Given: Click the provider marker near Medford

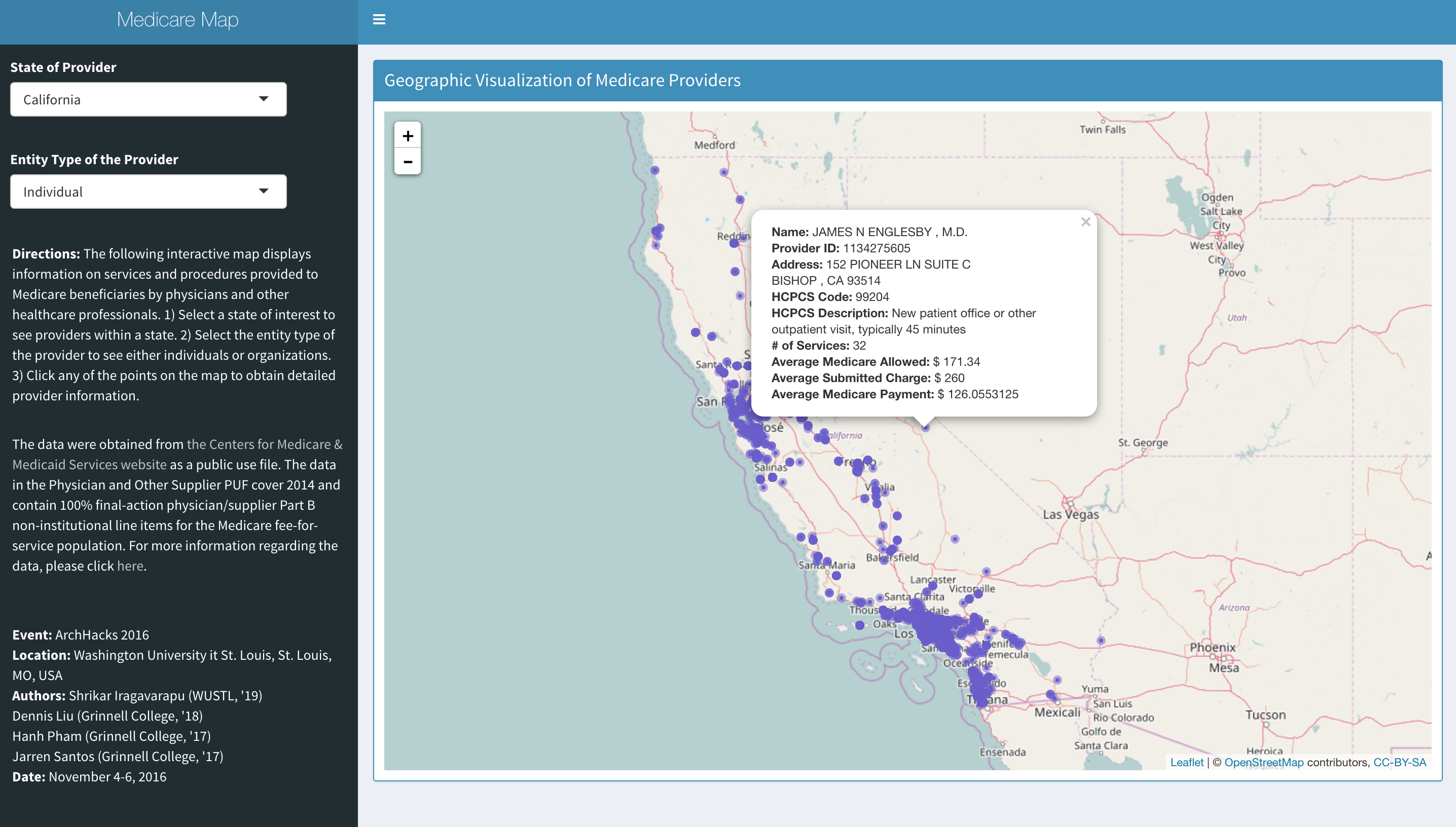Looking at the screenshot, I should click(723, 172).
